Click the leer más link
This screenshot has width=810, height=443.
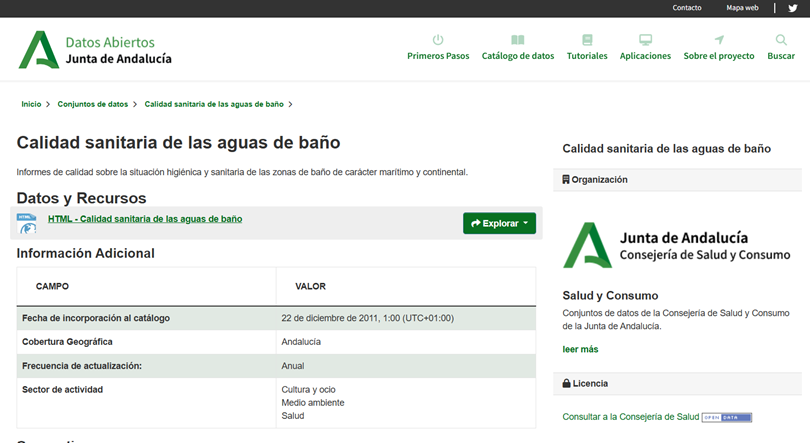(x=580, y=349)
